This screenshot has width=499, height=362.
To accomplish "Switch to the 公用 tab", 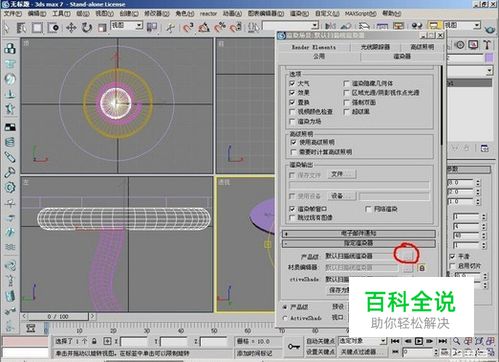I will point(319,56).
